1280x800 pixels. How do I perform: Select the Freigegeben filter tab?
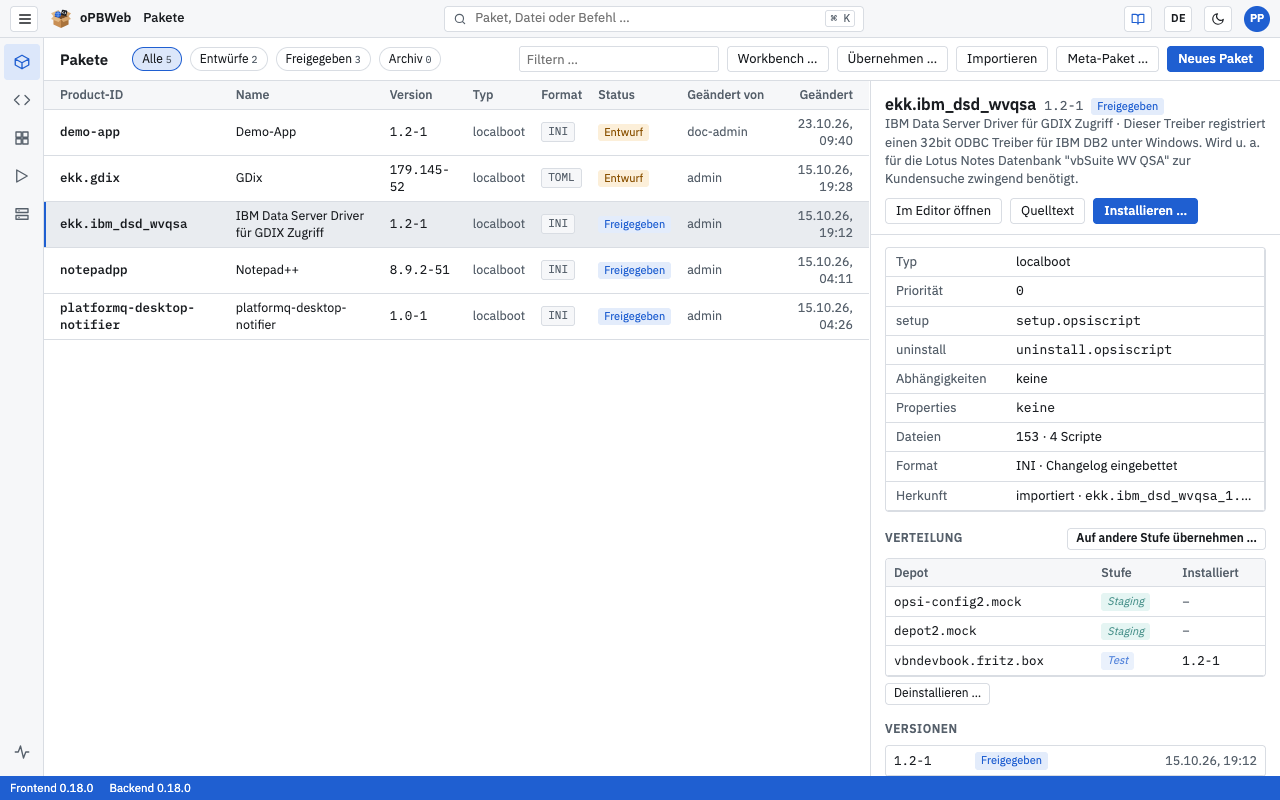click(323, 59)
